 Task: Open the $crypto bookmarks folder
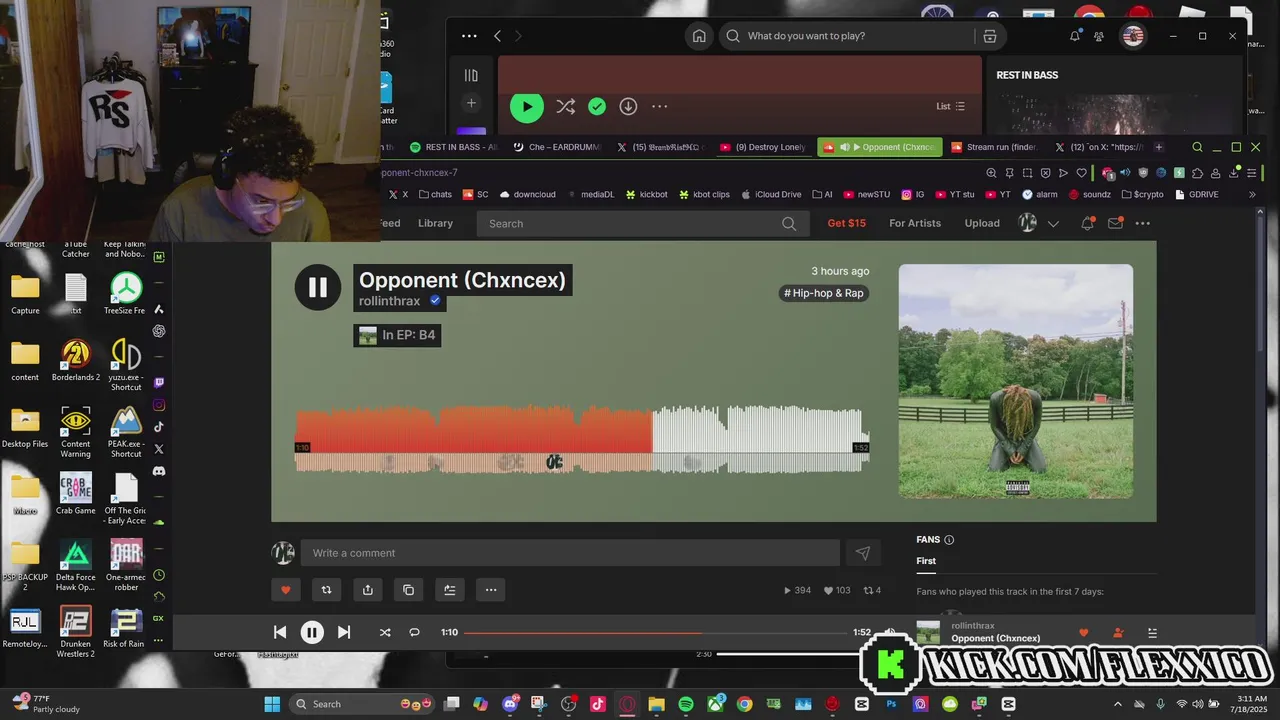[1142, 195]
